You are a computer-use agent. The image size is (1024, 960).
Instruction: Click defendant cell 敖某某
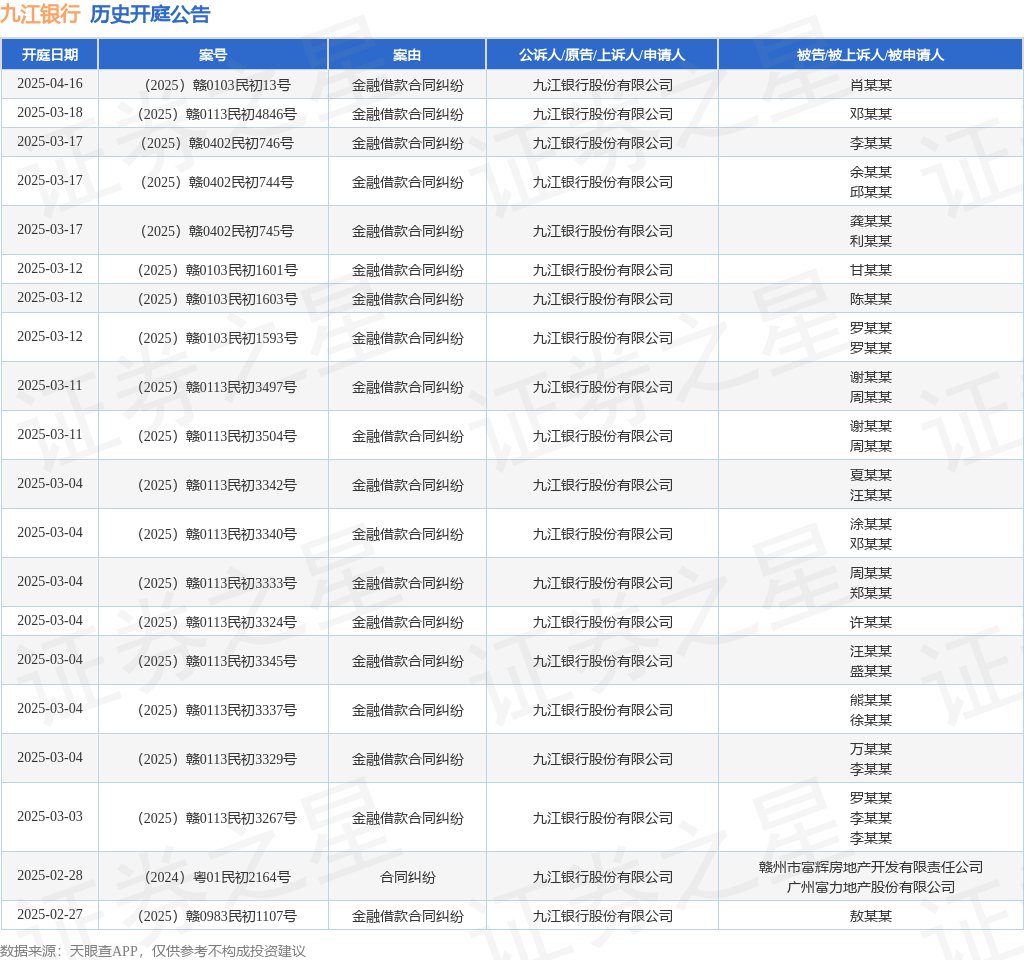[x=871, y=916]
